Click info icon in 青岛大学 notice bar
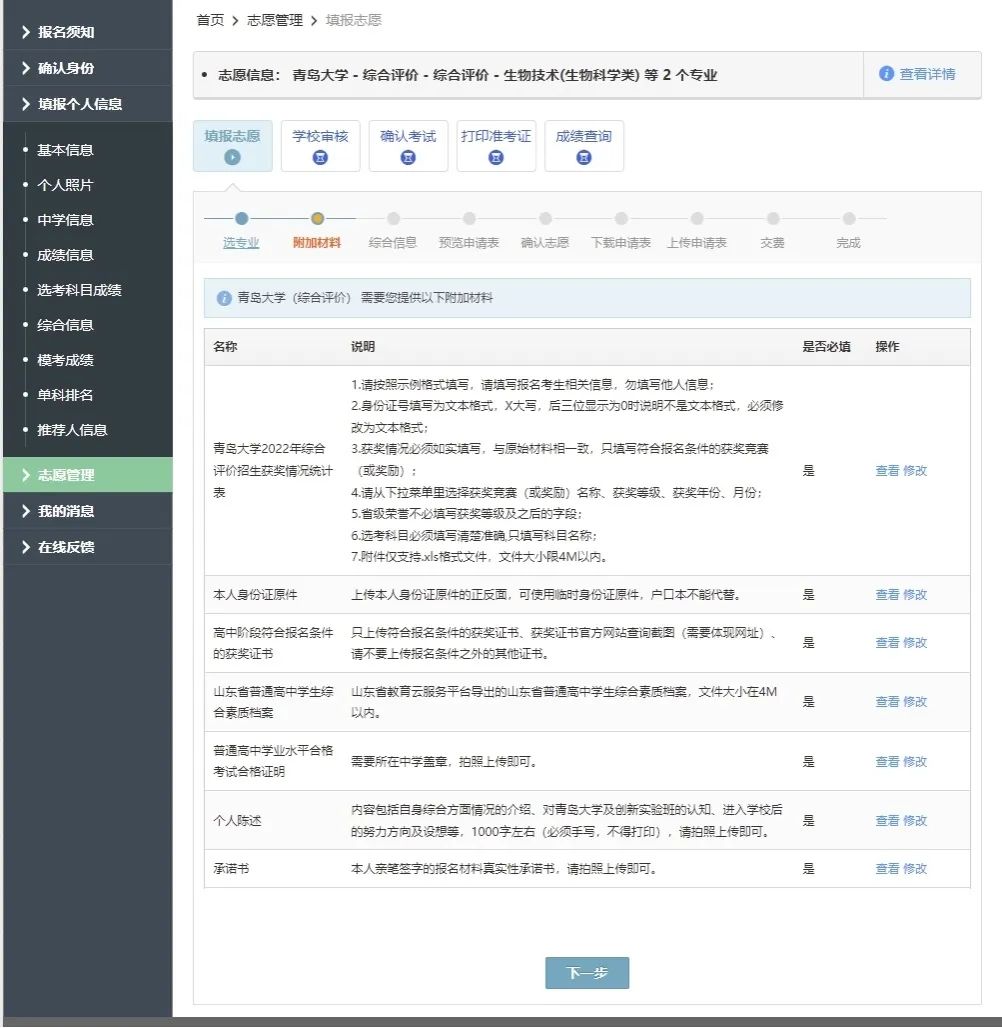 point(224,298)
